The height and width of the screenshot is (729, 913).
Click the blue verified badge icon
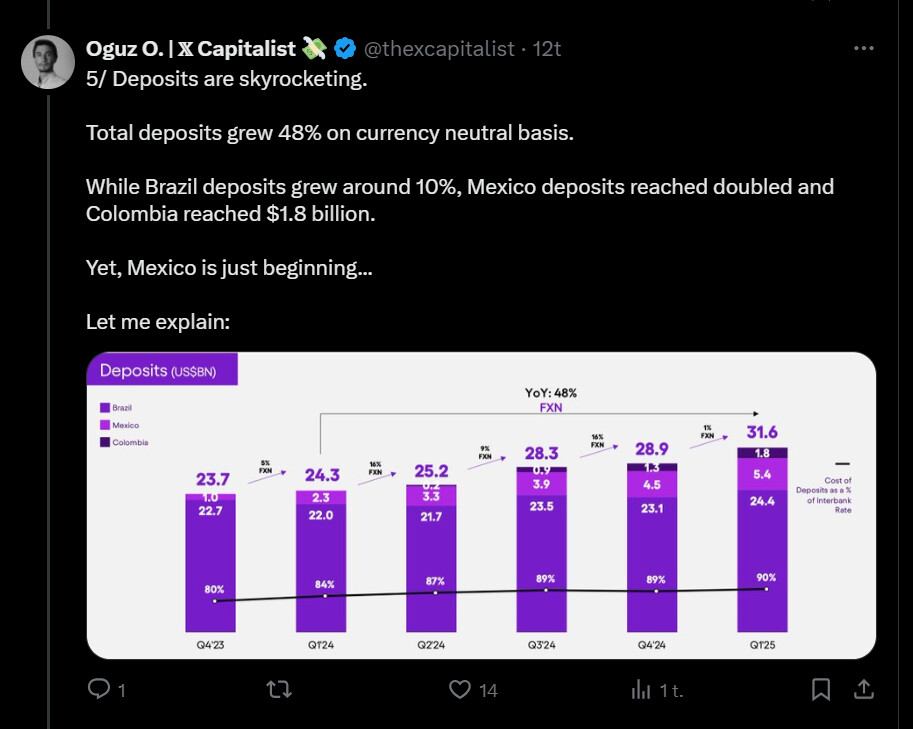pos(345,48)
